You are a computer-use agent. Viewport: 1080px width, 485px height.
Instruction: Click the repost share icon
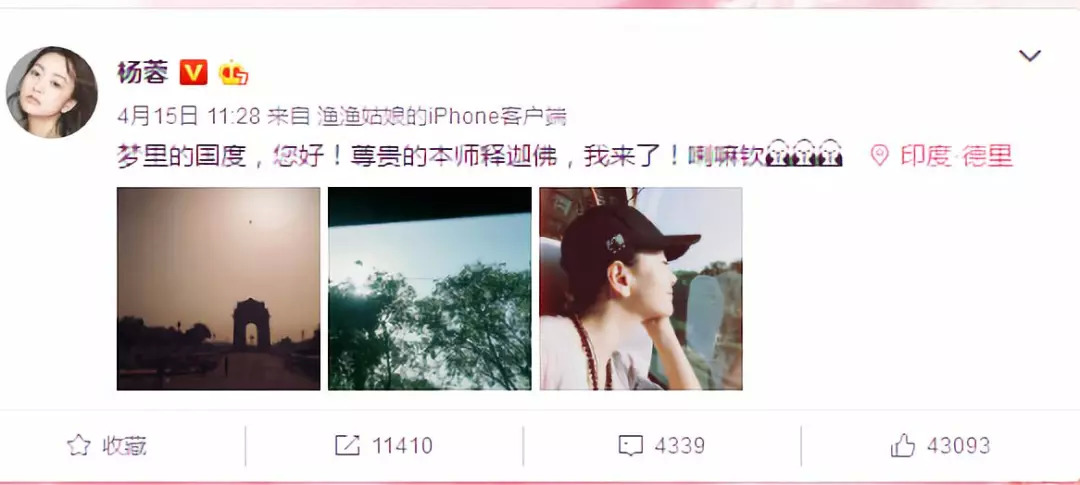[347, 446]
